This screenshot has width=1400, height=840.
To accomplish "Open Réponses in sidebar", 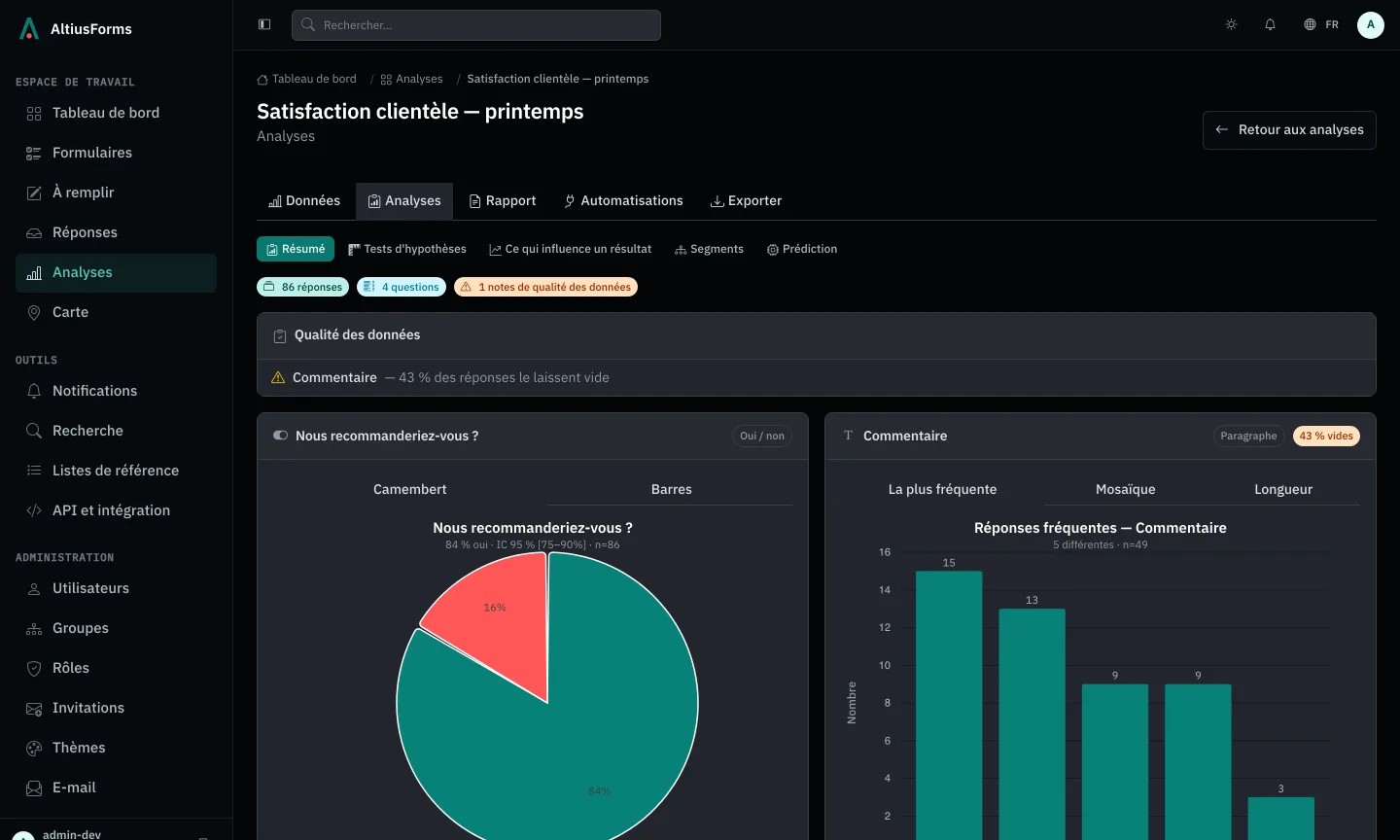I will pyautogui.click(x=116, y=232).
